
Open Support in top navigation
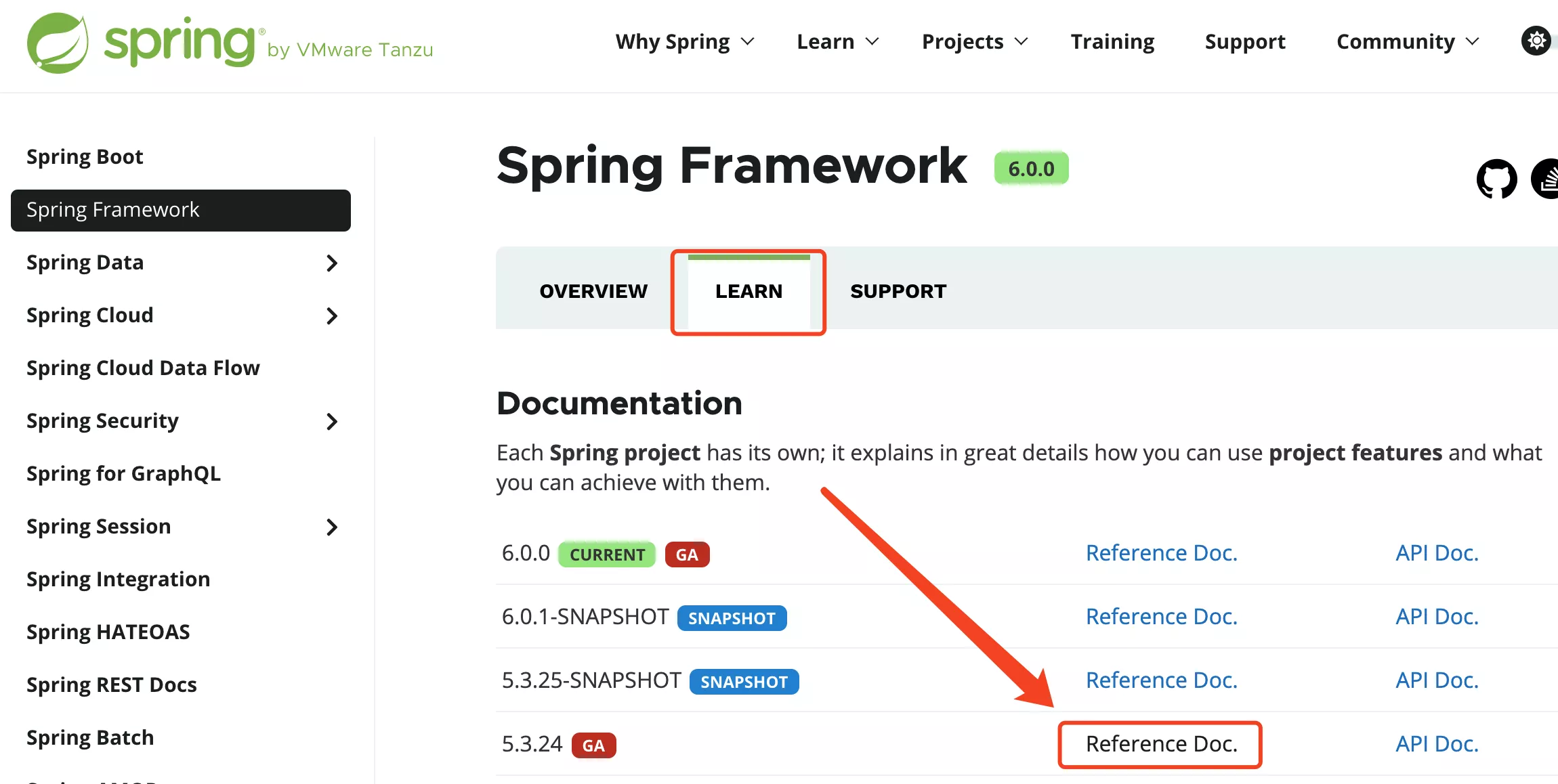click(x=1245, y=41)
